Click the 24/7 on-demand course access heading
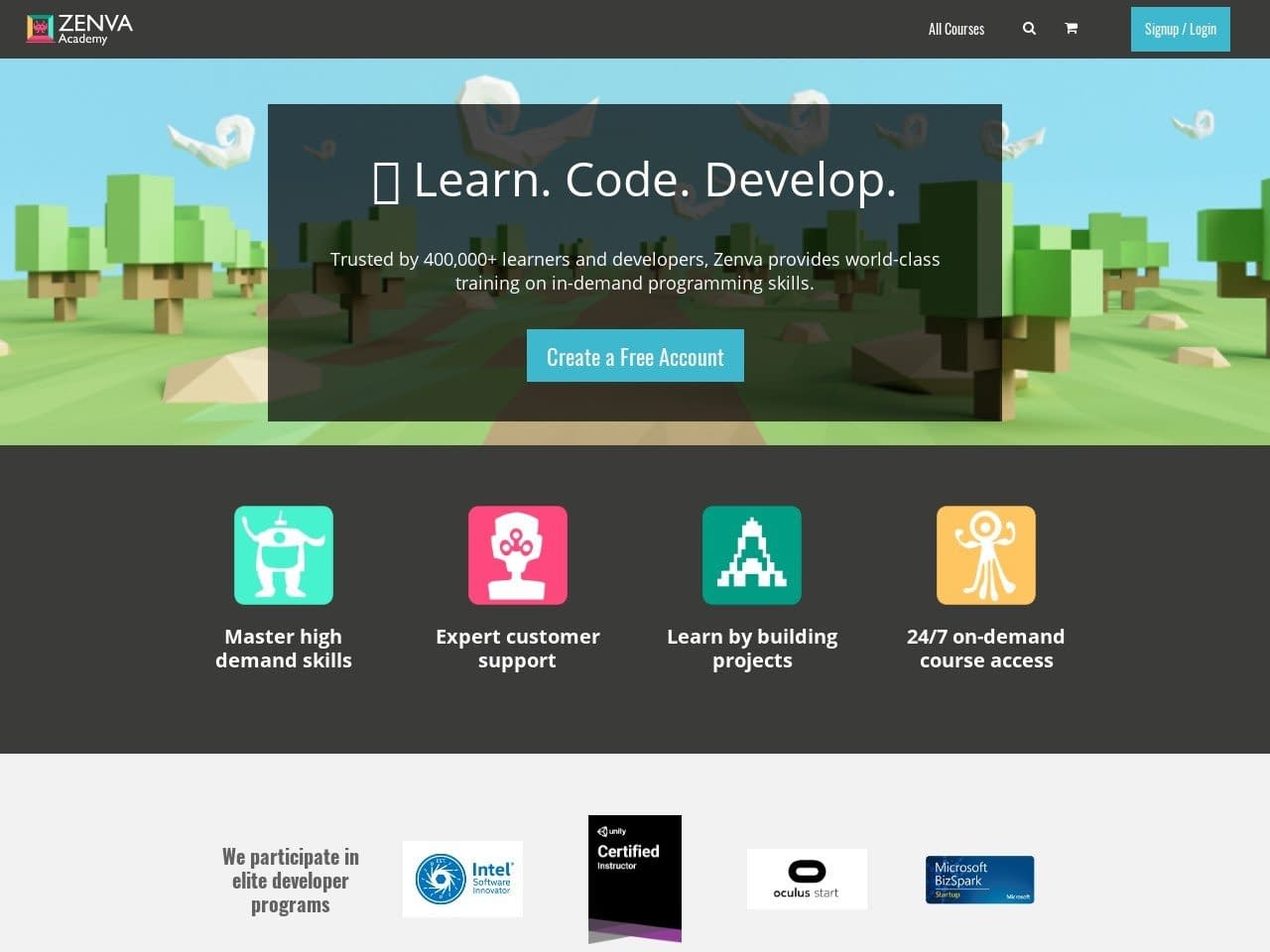This screenshot has width=1270, height=952. (x=986, y=649)
